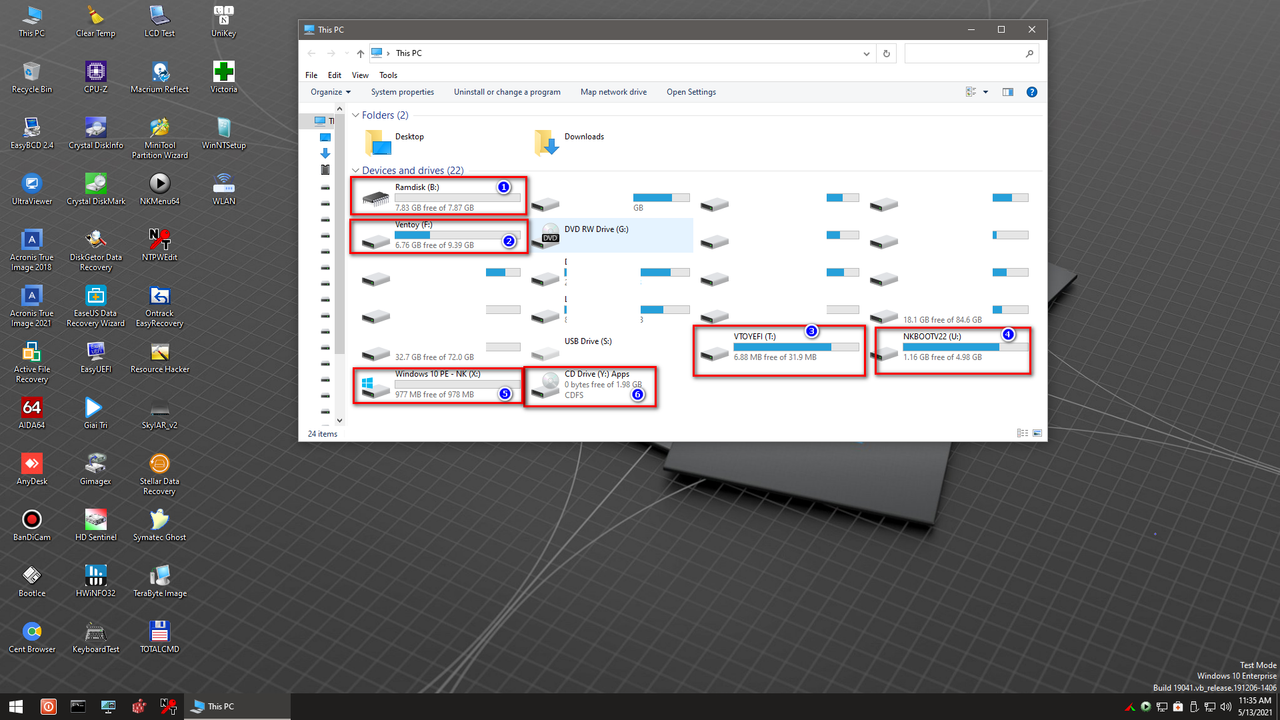The height and width of the screenshot is (720, 1280).
Task: Select the DiskGetor Data Recovery icon
Action: pyautogui.click(x=96, y=251)
